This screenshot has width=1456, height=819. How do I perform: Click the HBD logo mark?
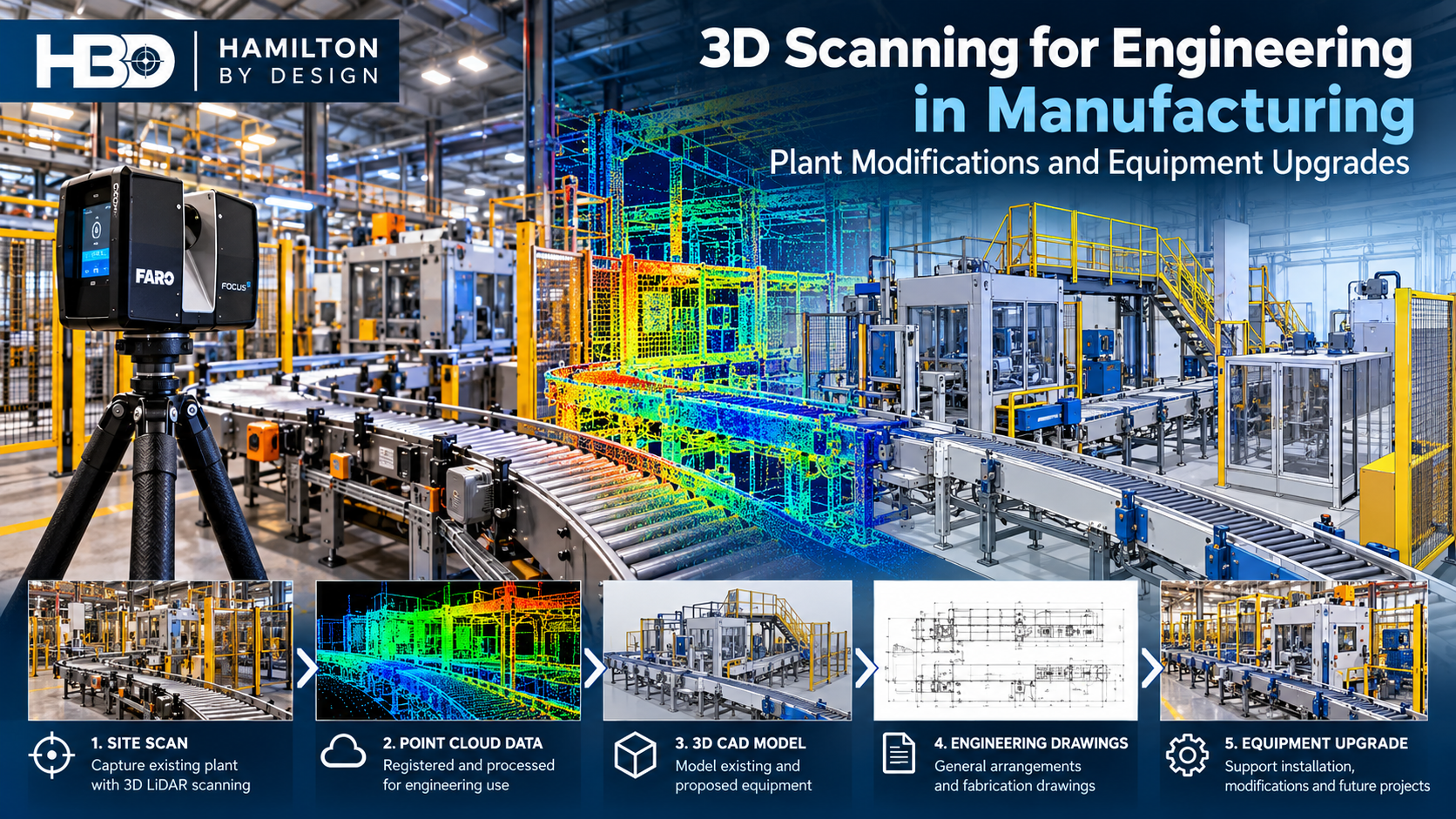click(105, 61)
